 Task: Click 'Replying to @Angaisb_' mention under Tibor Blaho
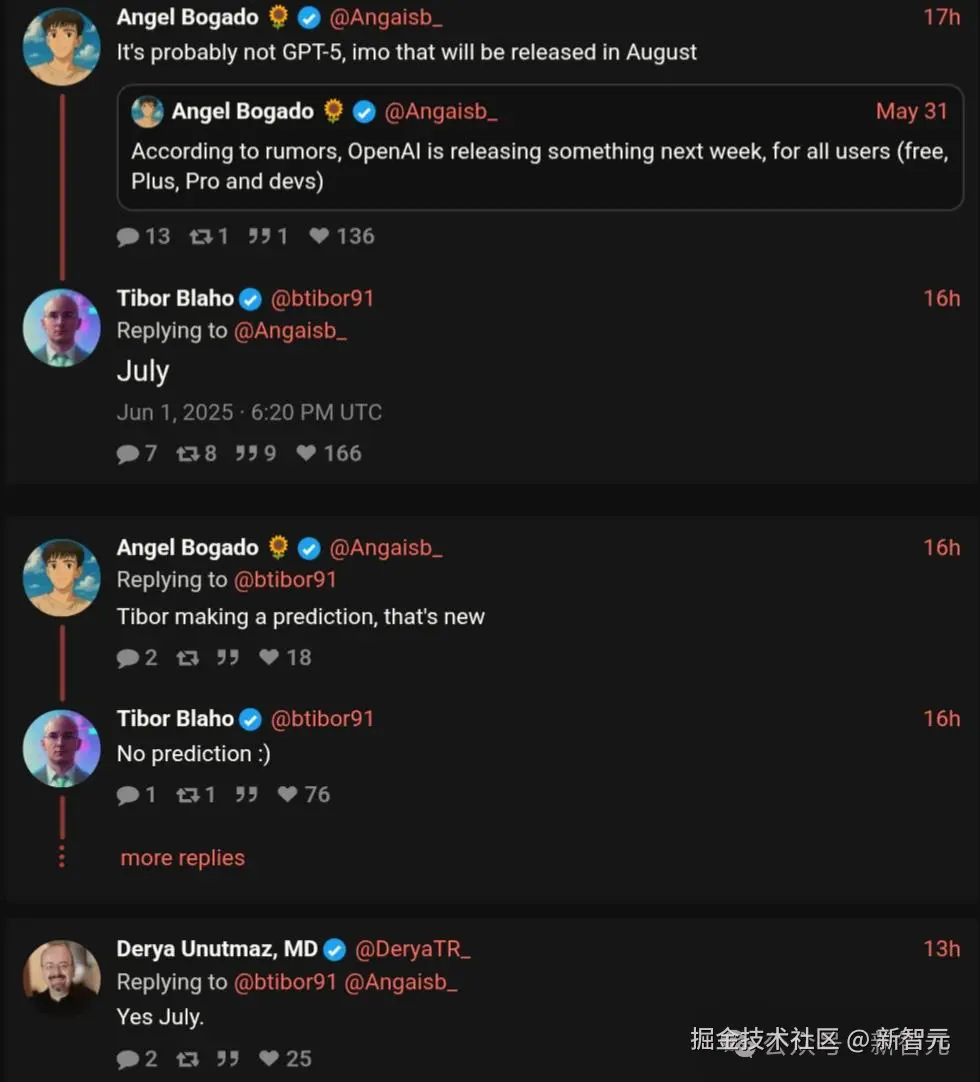(290, 331)
